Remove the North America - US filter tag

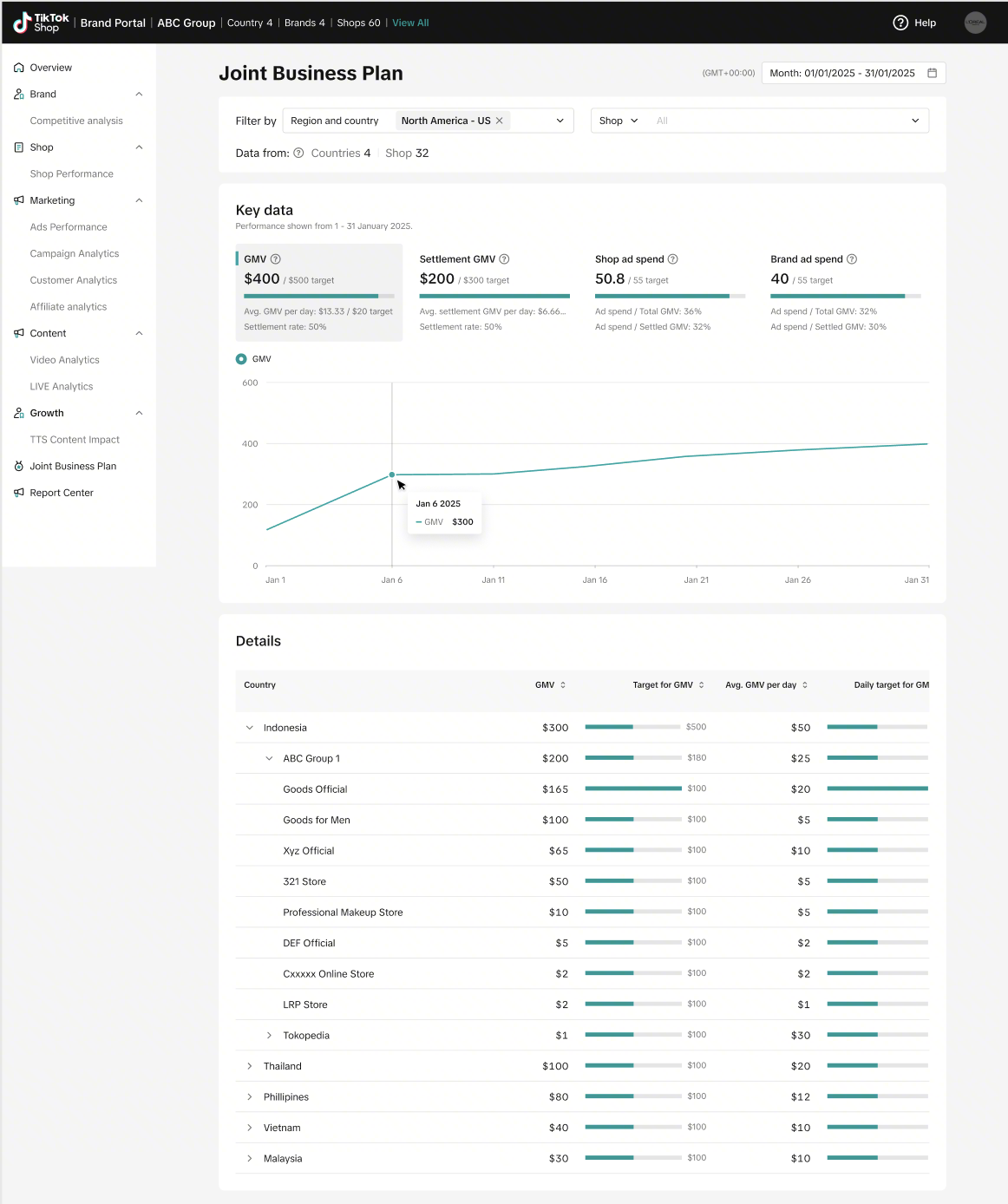[x=500, y=121]
